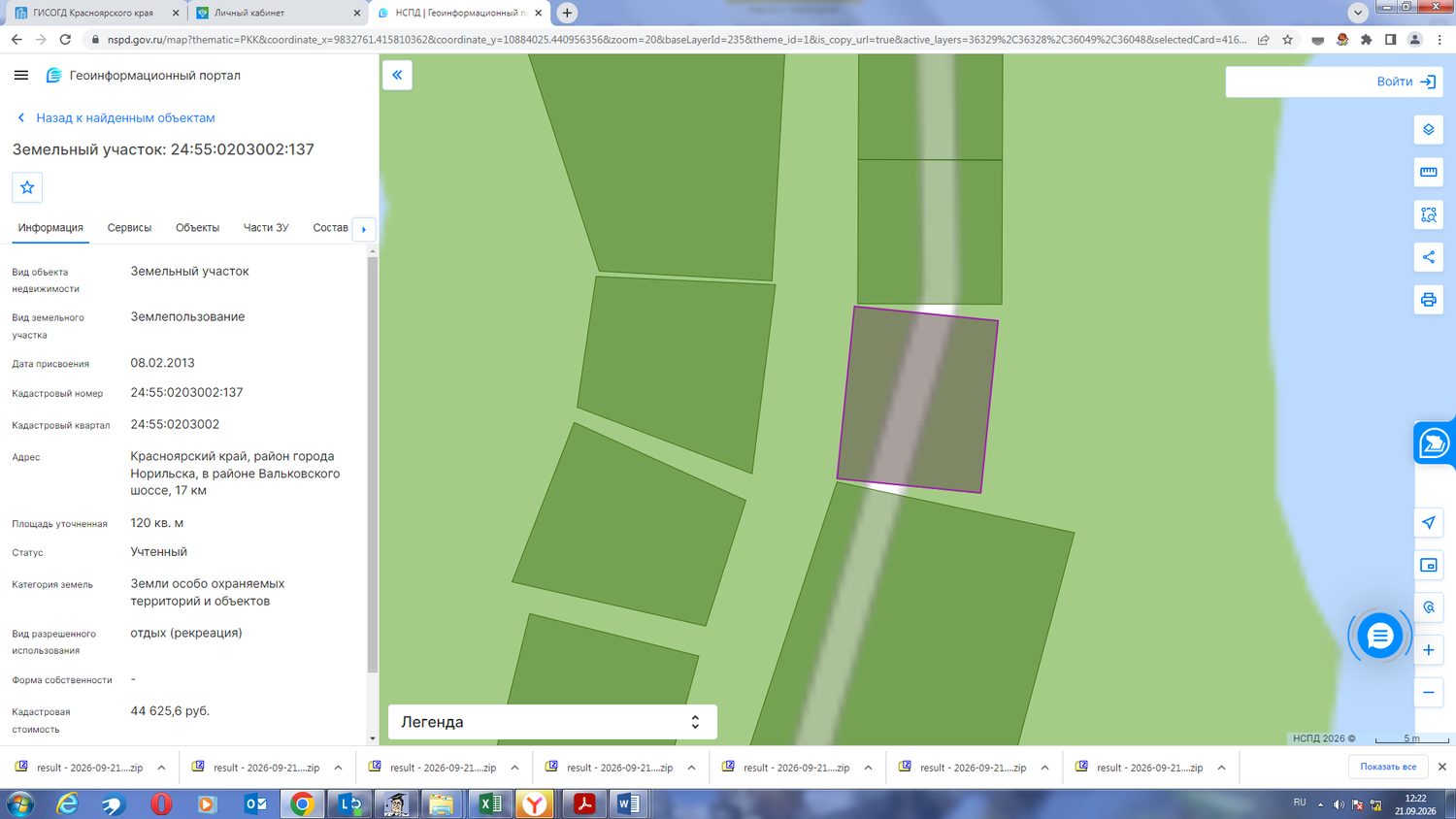
Task: Share the current map view
Action: pyautogui.click(x=1428, y=257)
